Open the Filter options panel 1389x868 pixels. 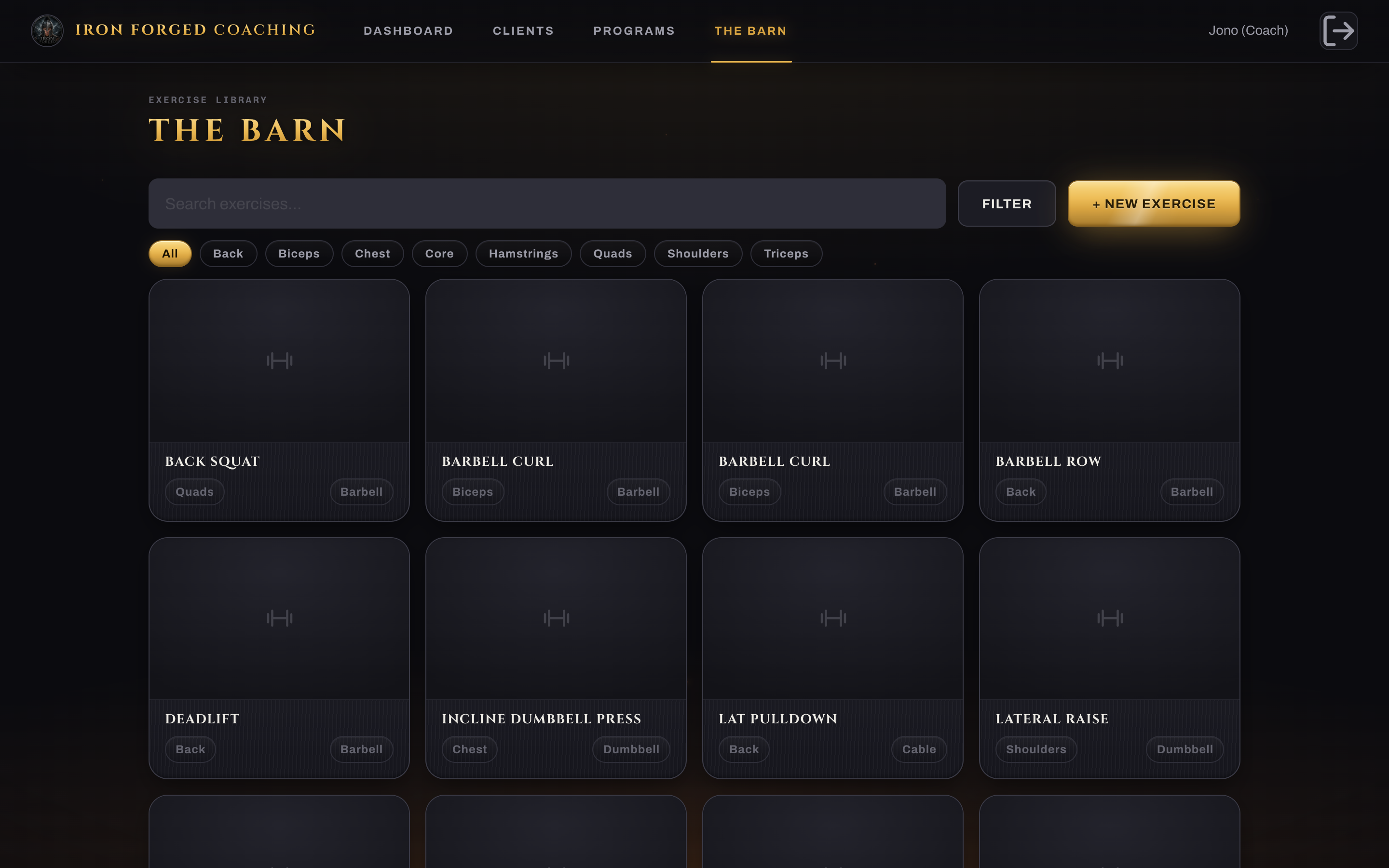click(x=1007, y=204)
